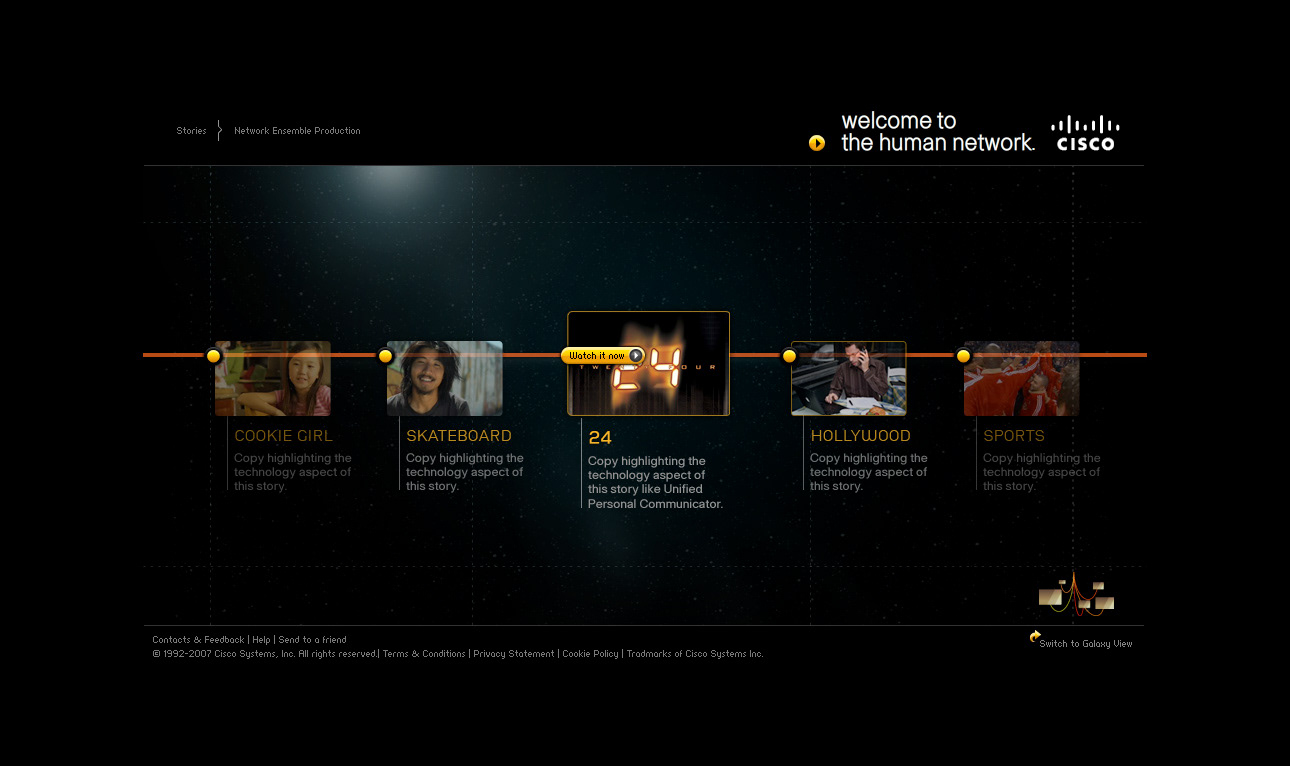Click the 24 story description mentioning Unified Personal Communicator

pyautogui.click(x=655, y=483)
